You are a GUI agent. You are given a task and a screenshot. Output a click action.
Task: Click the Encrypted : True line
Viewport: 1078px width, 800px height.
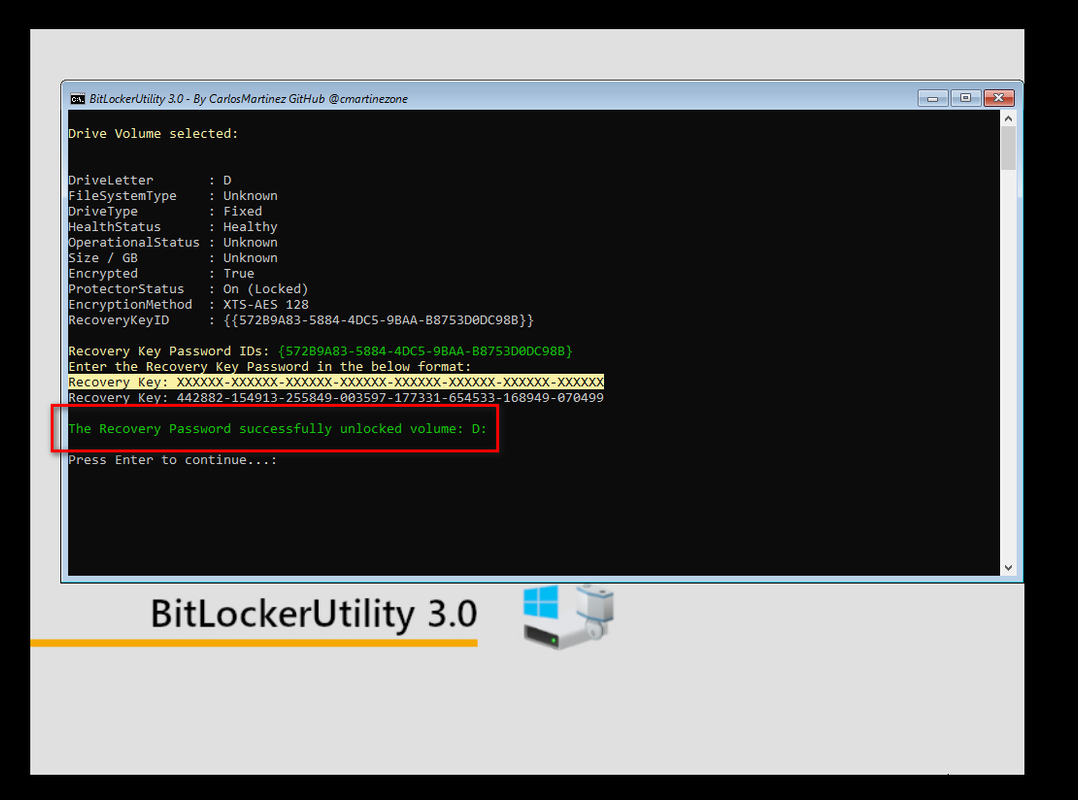point(161,274)
